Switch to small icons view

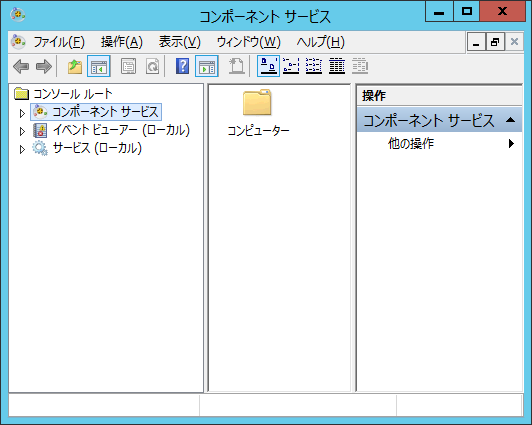[291, 66]
